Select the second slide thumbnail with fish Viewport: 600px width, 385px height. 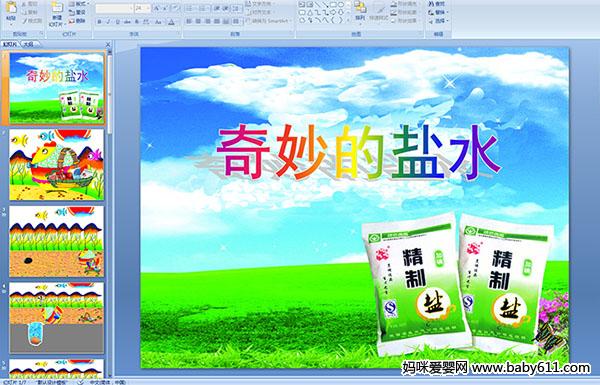pos(56,165)
